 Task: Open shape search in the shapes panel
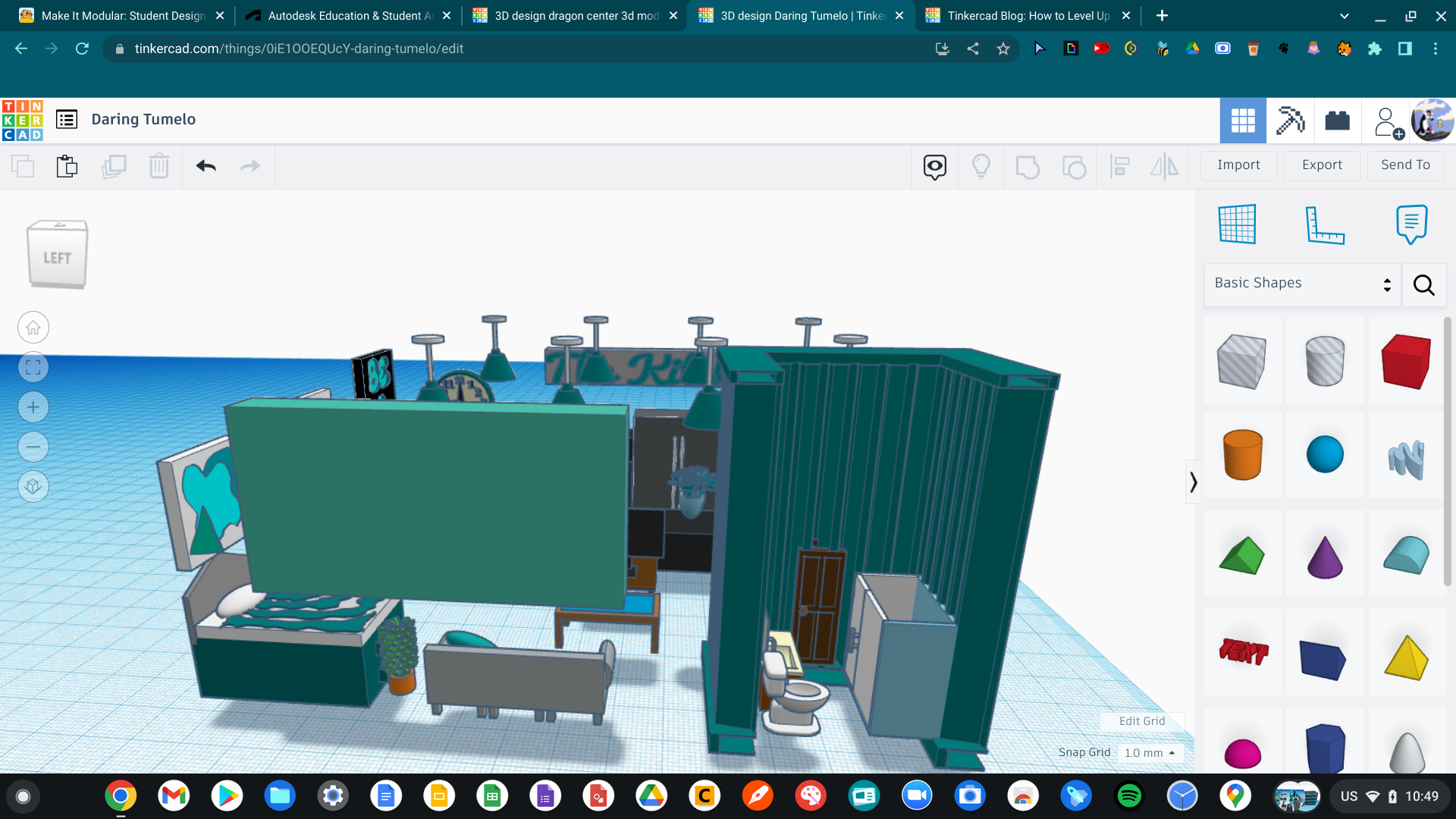click(x=1423, y=285)
